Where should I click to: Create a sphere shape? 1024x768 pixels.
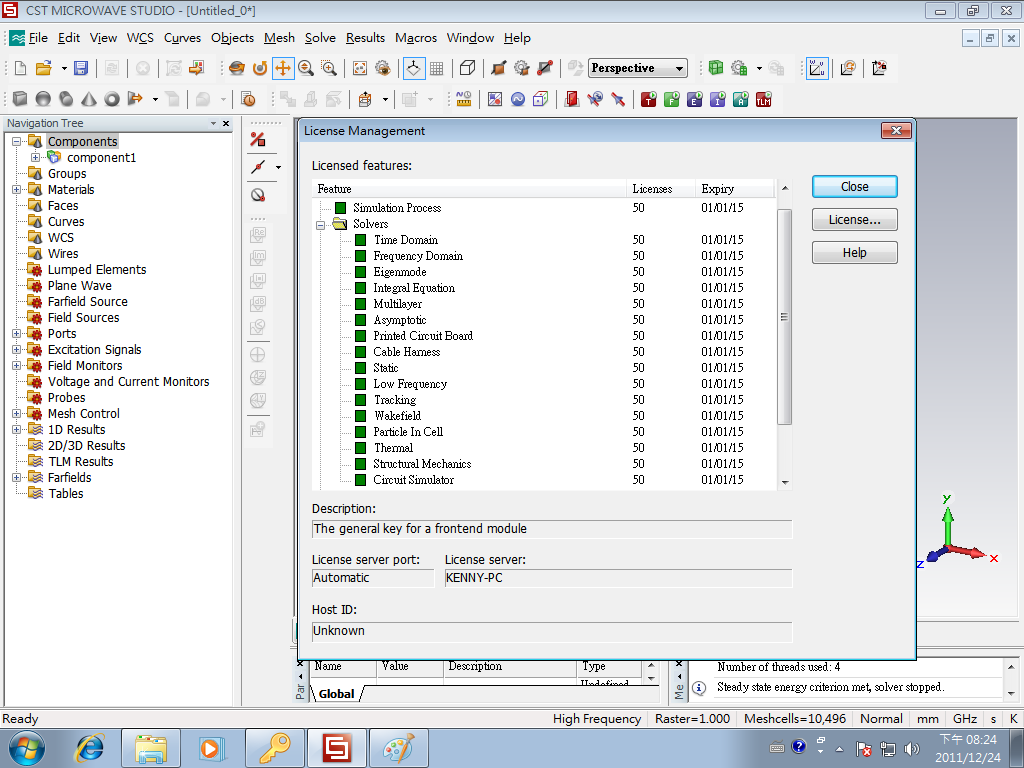click(x=43, y=99)
